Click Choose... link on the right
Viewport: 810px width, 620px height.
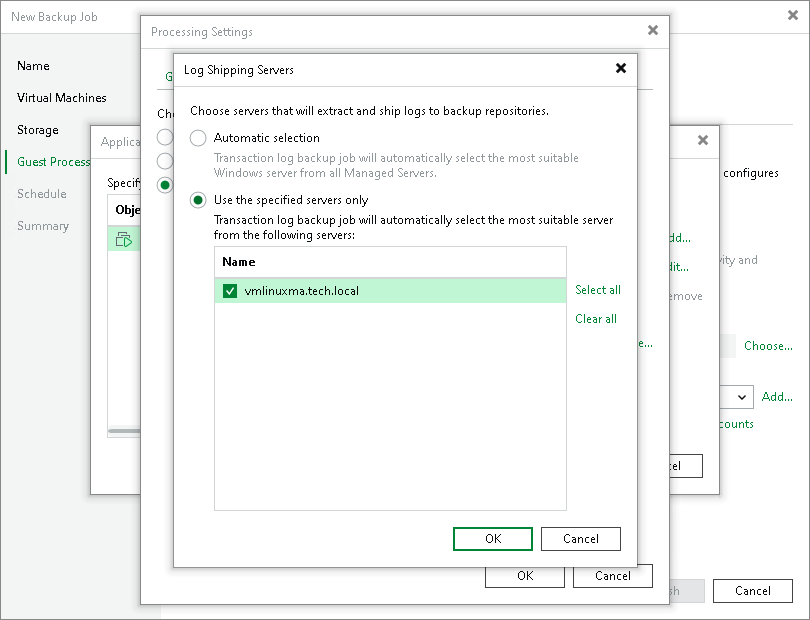(768, 346)
